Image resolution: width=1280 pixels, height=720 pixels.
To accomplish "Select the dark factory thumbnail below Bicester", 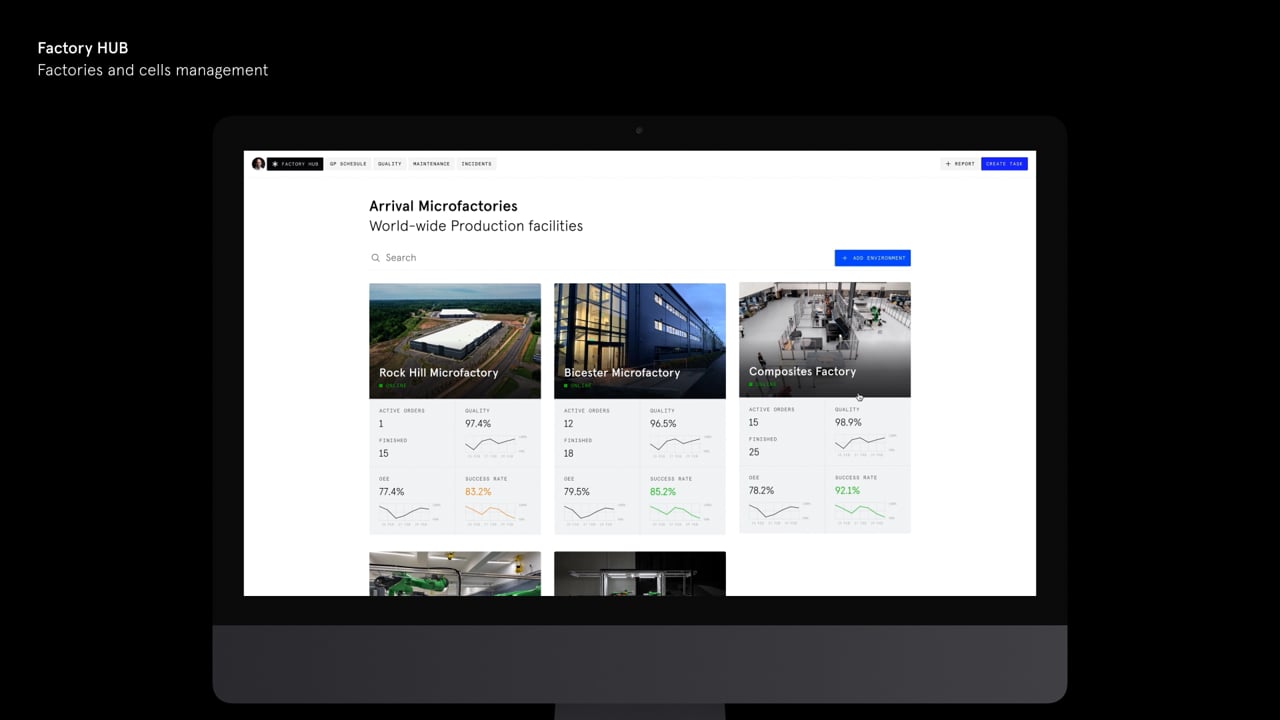I will [x=640, y=574].
